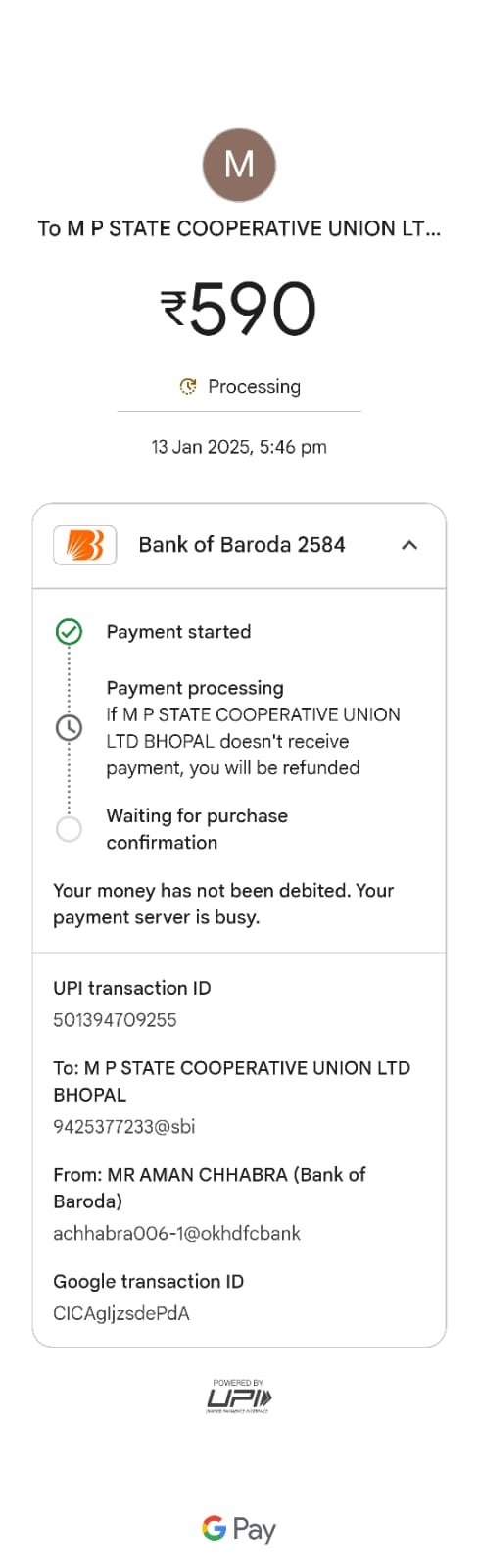This screenshot has width=479, height=1568.
Task: Click the Payment processing clock icon
Action: pyautogui.click(x=69, y=728)
